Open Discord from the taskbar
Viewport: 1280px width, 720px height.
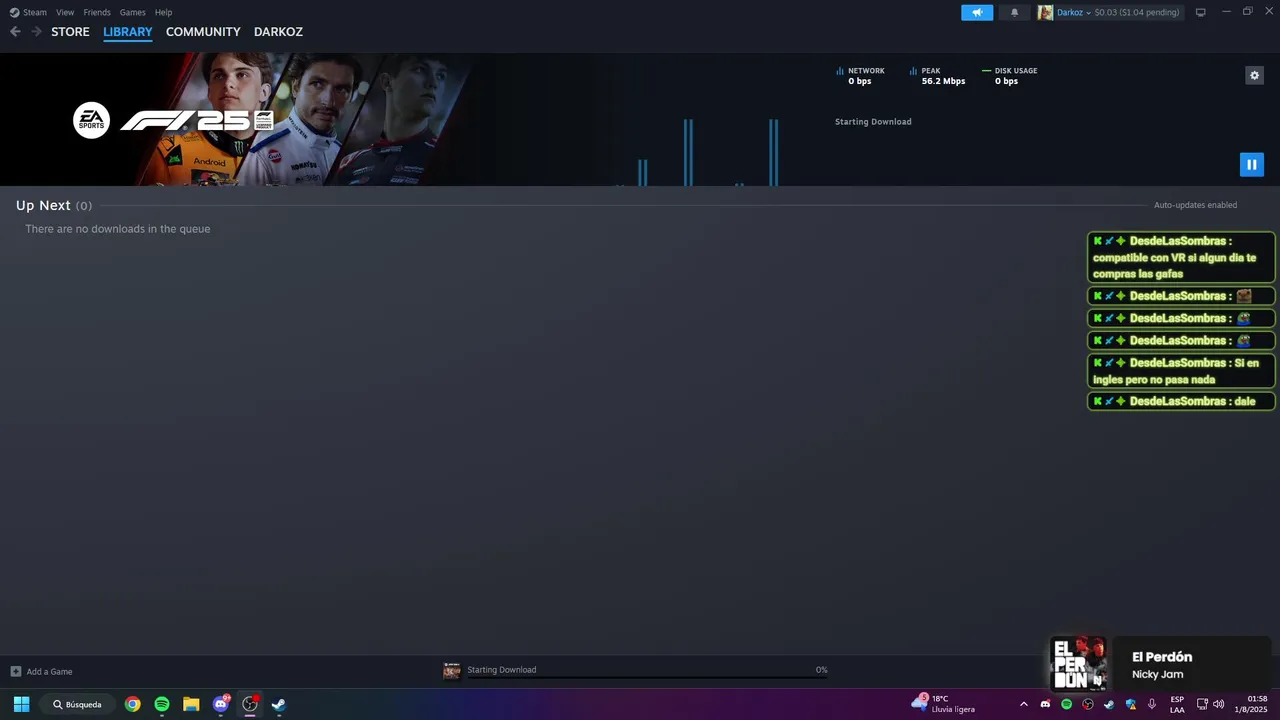click(x=221, y=704)
